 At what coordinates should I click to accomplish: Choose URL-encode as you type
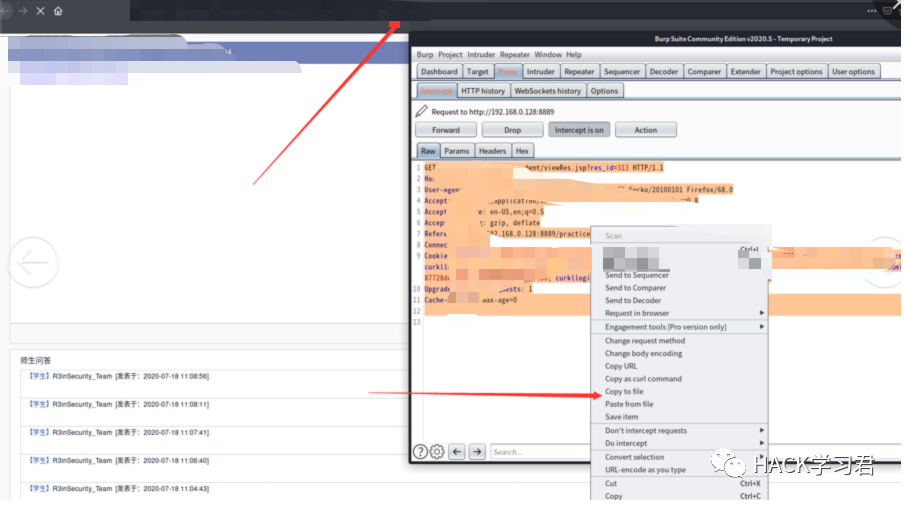(679, 470)
